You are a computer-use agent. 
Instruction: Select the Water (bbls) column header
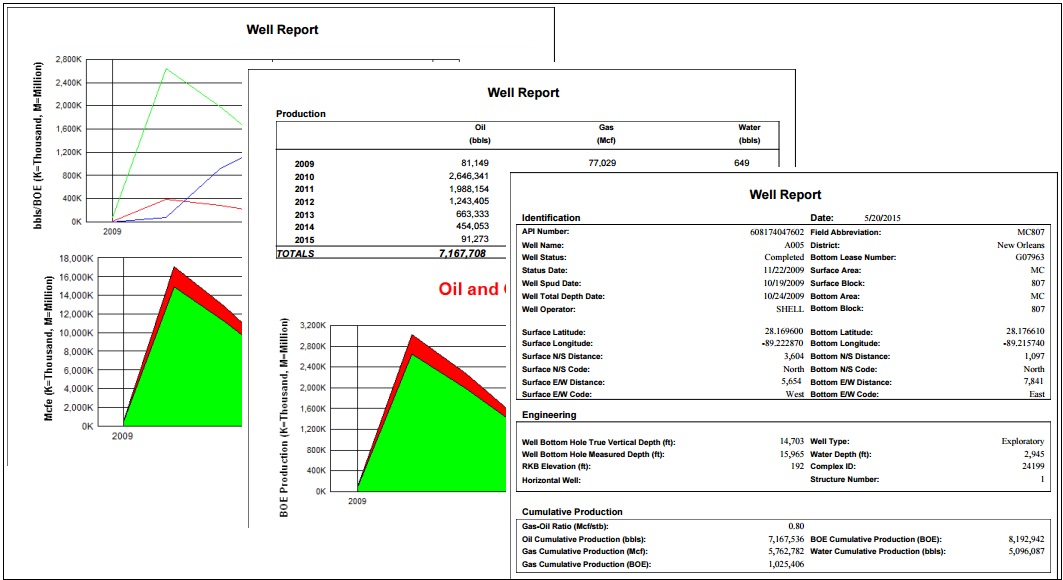749,134
